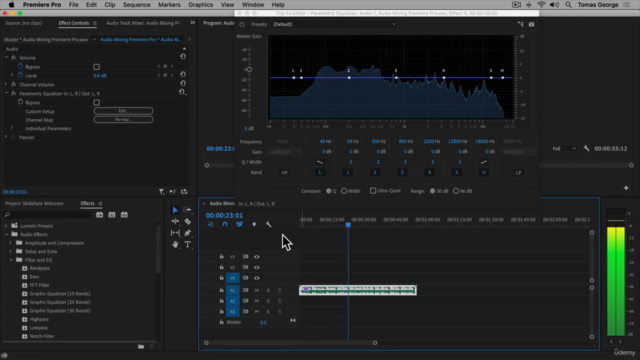The height and width of the screenshot is (360, 640).
Task: Select Constant Width radio button
Action: click(344, 191)
